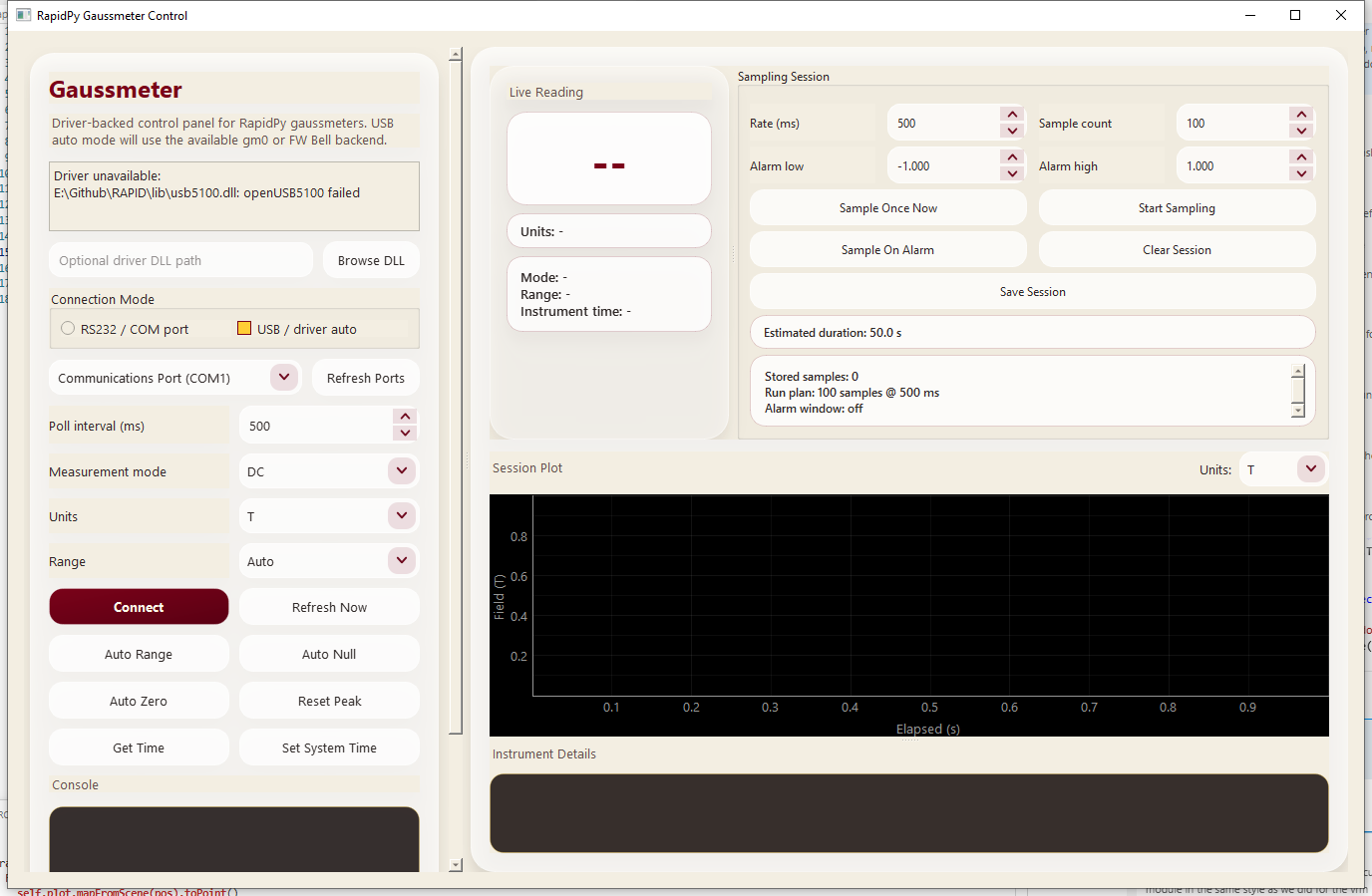Decrease the Sample count value
1372x896 pixels.
pyautogui.click(x=1301, y=132)
